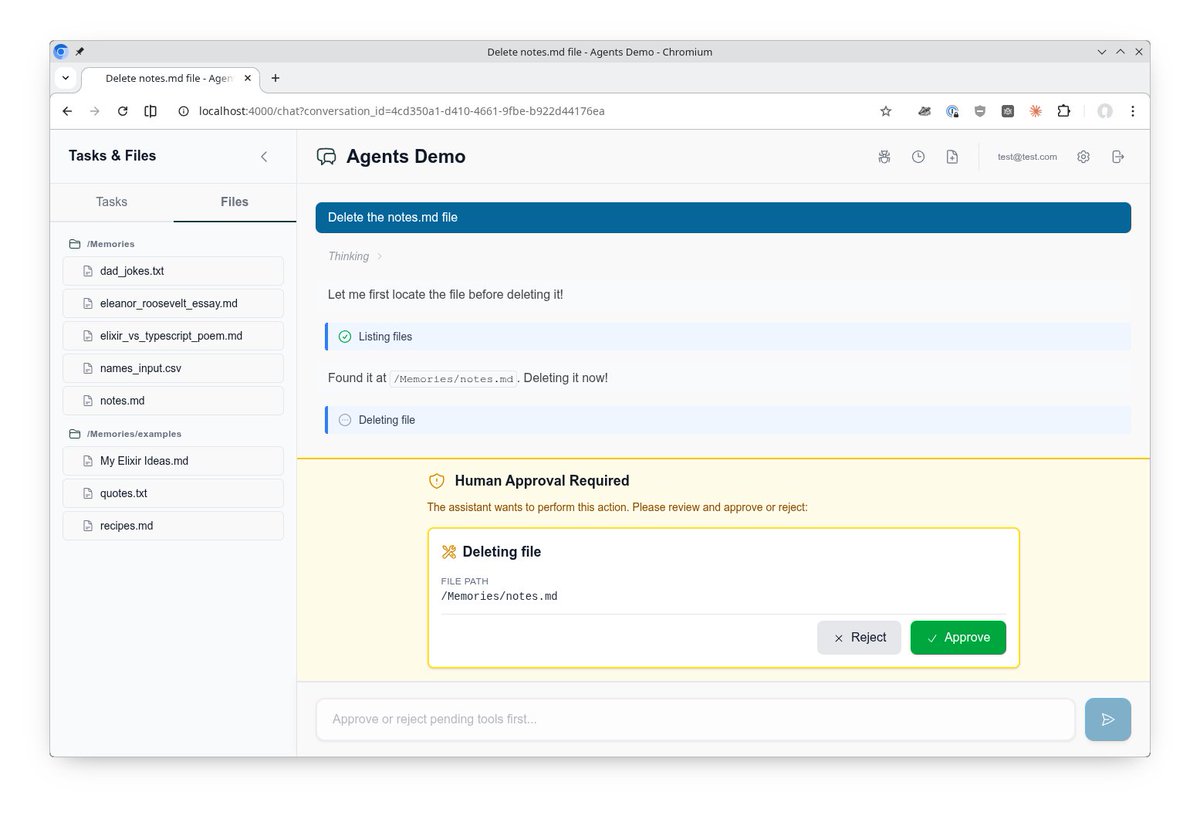Expand the Thinking section

pos(355,257)
